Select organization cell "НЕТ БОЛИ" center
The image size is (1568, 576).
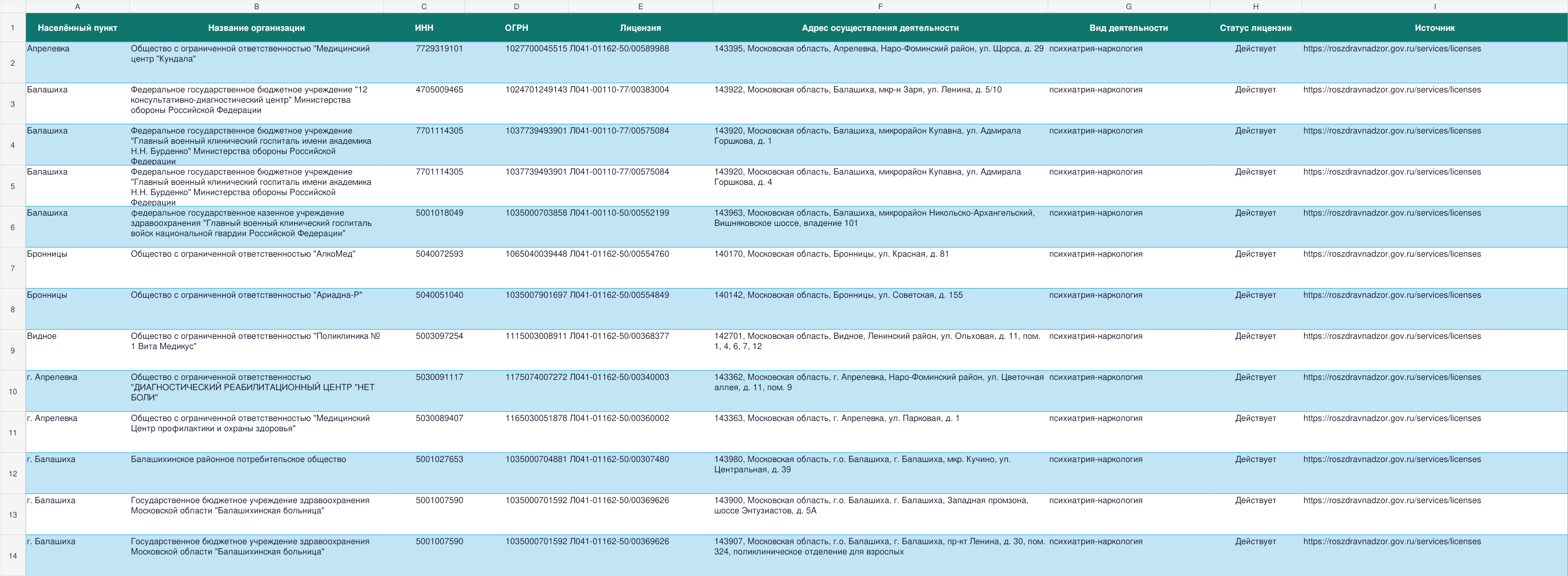click(x=256, y=391)
